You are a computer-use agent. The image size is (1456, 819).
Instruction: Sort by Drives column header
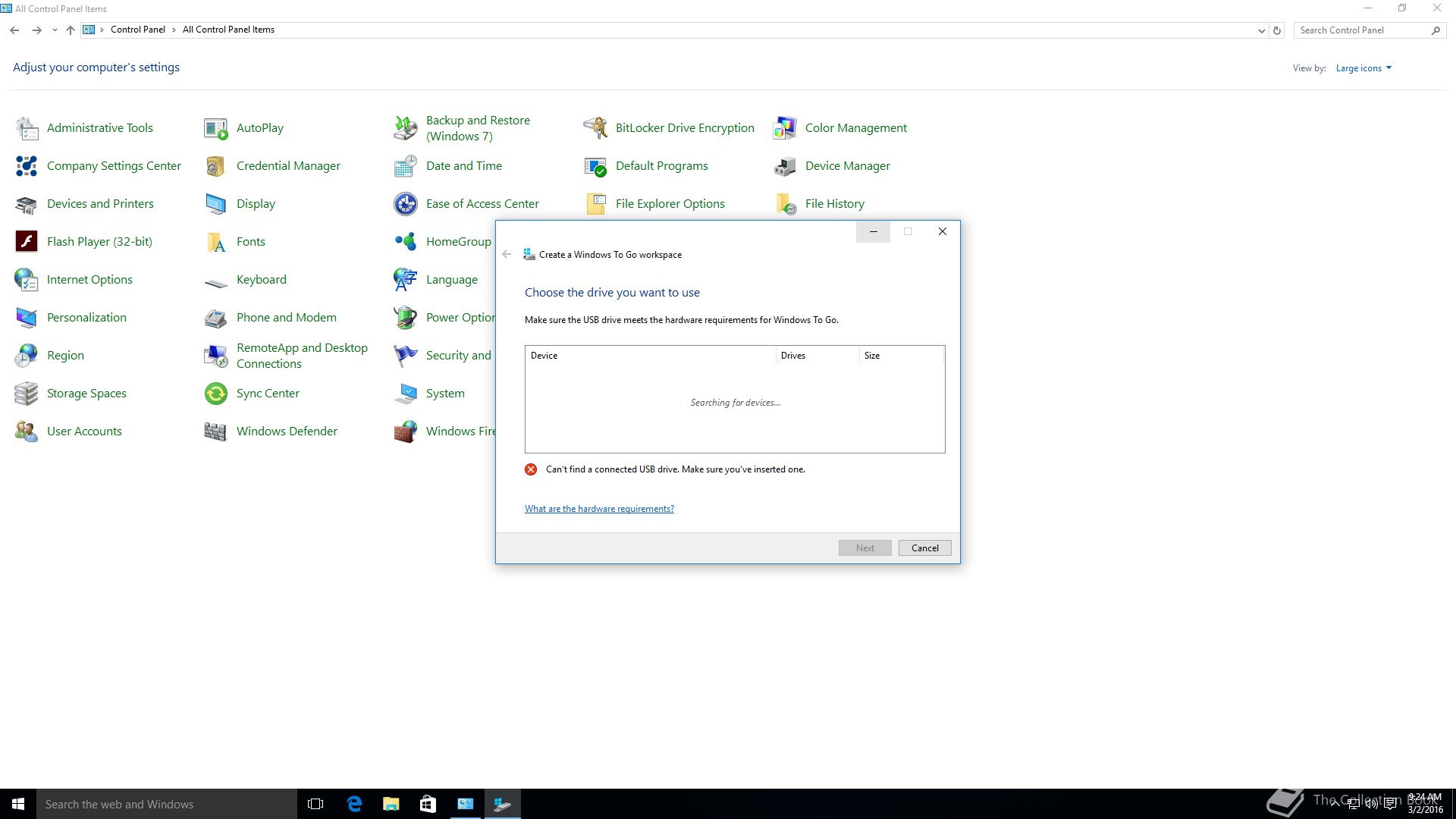click(817, 356)
